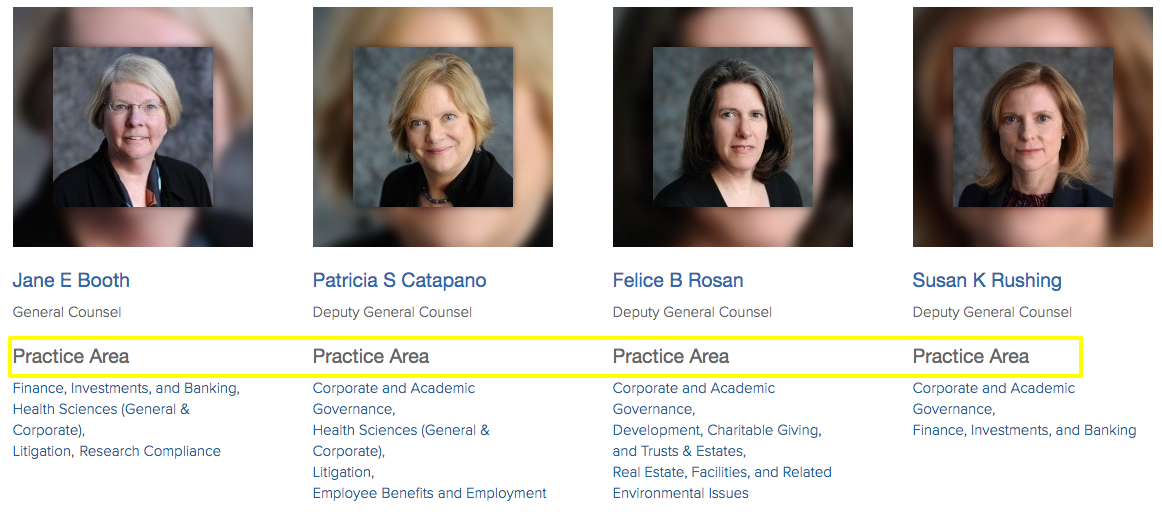Viewport: 1162px width, 514px height.
Task: Click Susan K Rushing's portrait photo
Action: pos(1032,127)
